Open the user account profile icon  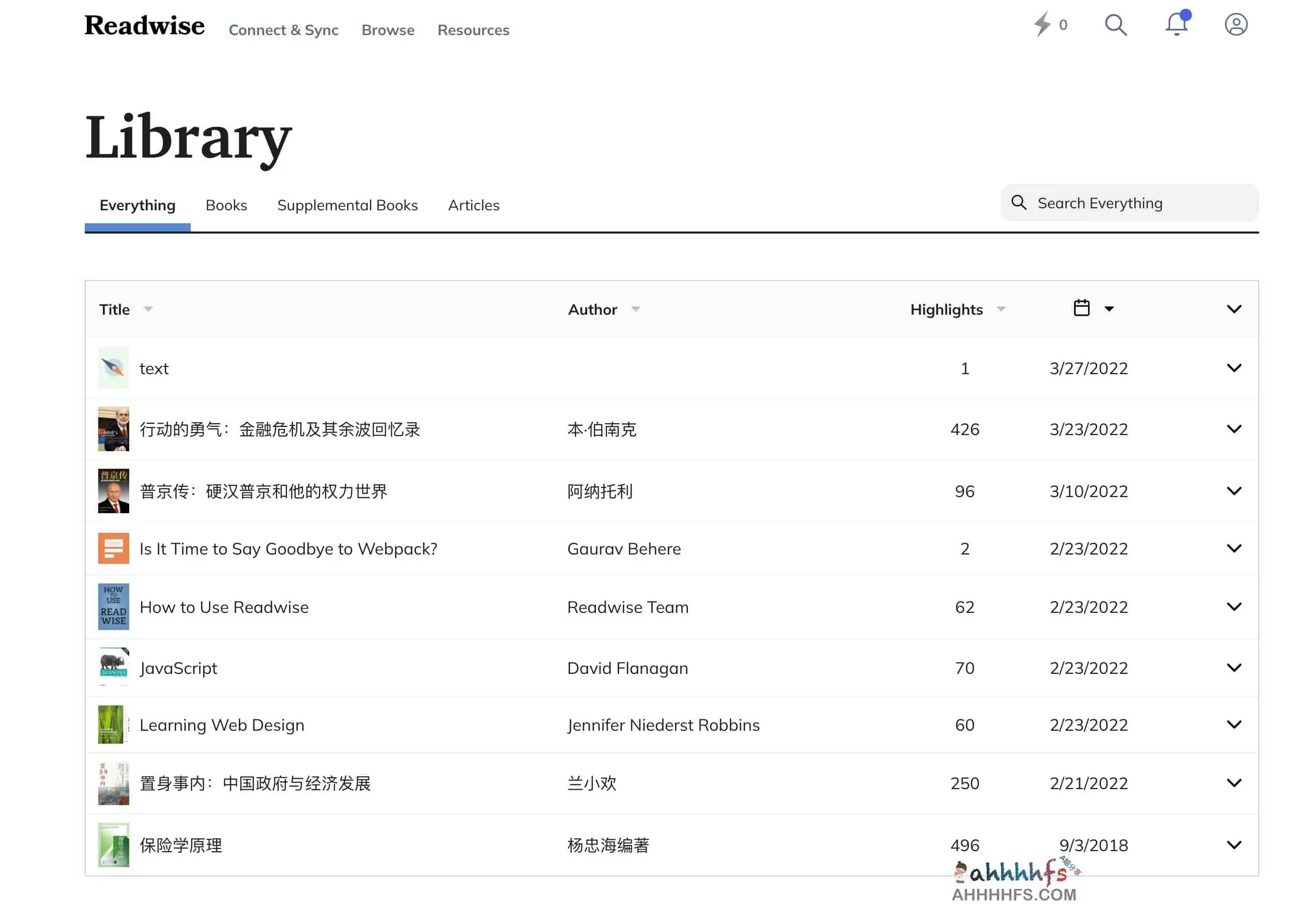pyautogui.click(x=1236, y=25)
